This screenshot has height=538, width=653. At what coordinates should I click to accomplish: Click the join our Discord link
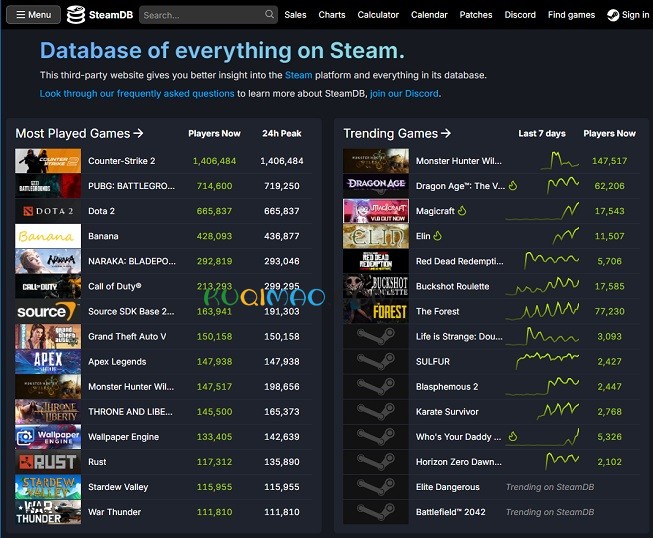404,94
